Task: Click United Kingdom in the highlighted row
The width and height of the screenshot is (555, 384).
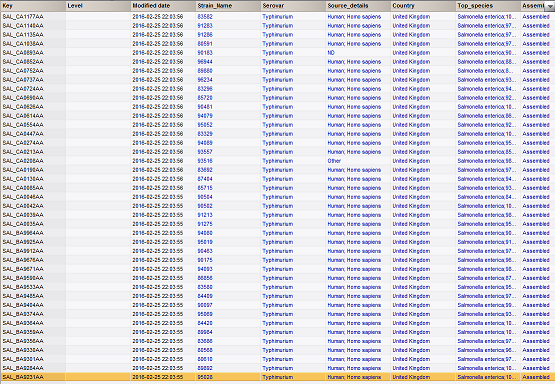Action: point(411,377)
